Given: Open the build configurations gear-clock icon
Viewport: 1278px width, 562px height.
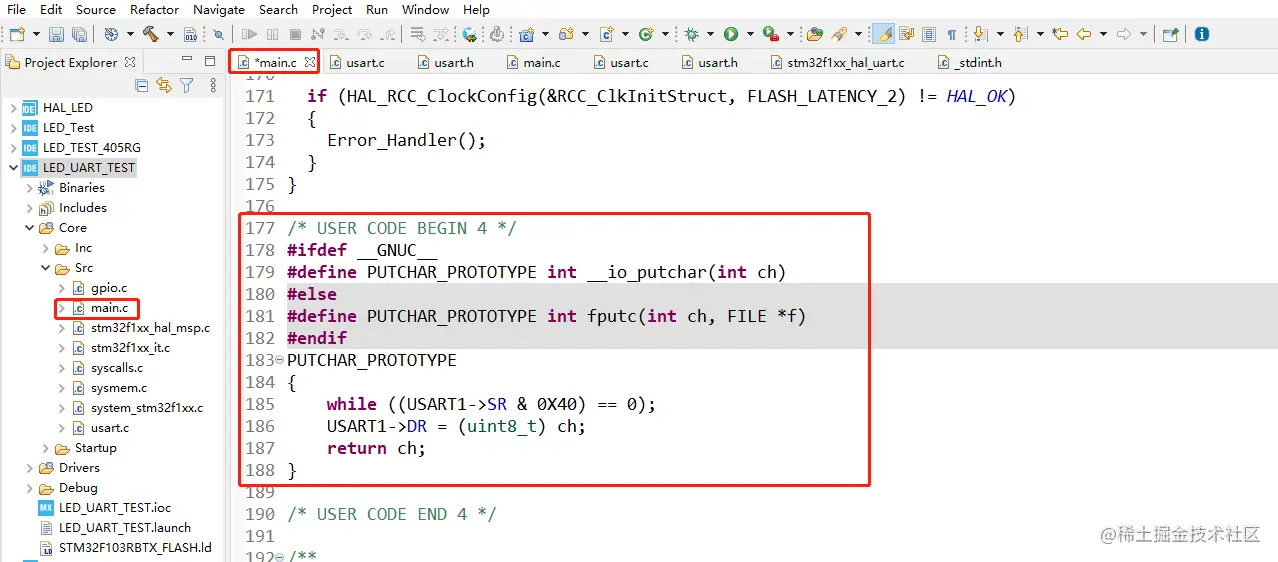Looking at the screenshot, I should (111, 34).
